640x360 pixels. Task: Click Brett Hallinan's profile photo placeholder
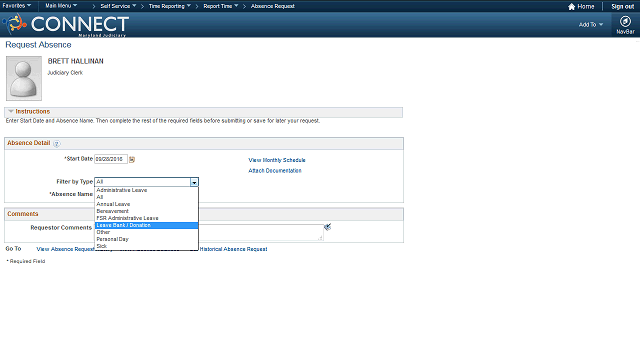(24, 78)
